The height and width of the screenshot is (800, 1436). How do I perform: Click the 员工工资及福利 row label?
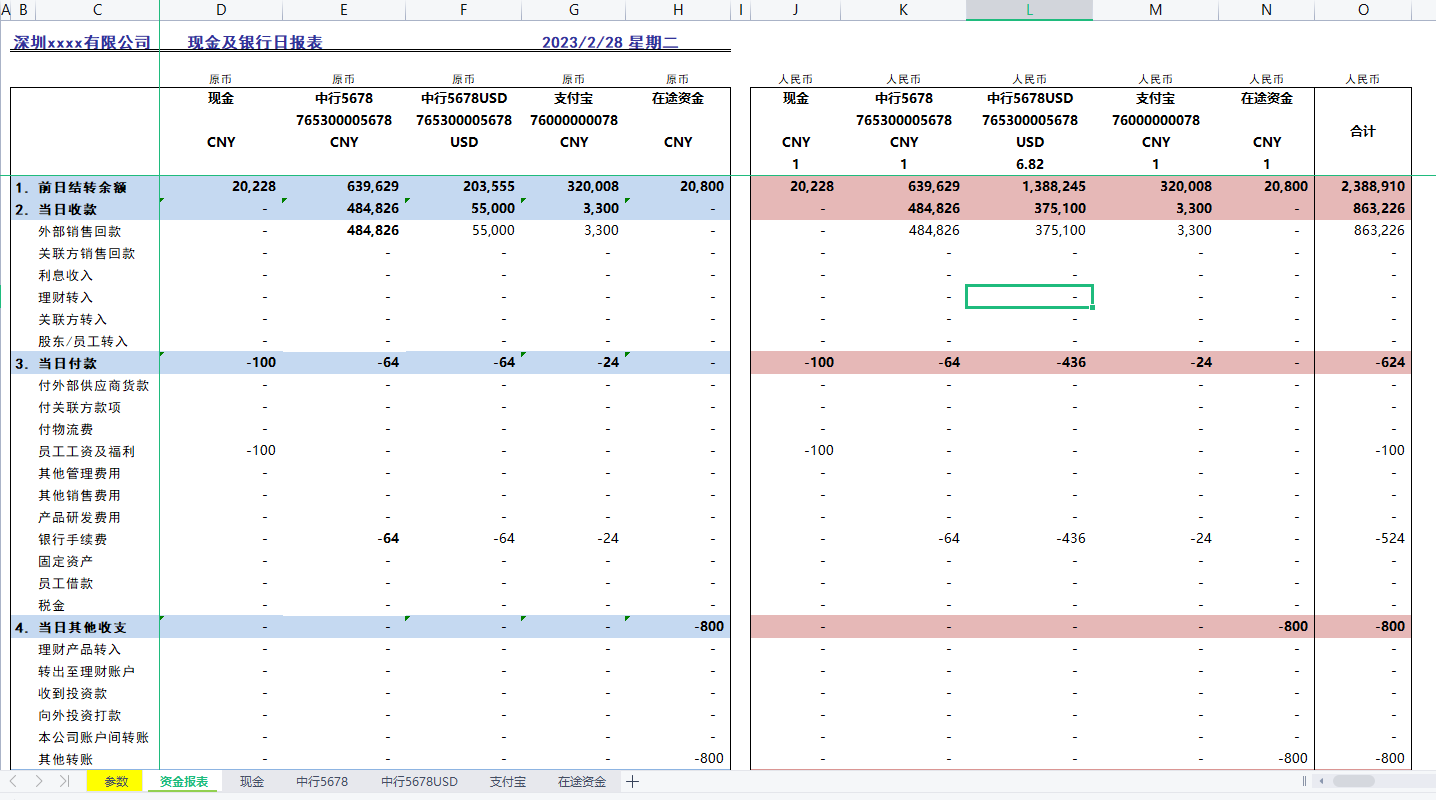point(87,451)
